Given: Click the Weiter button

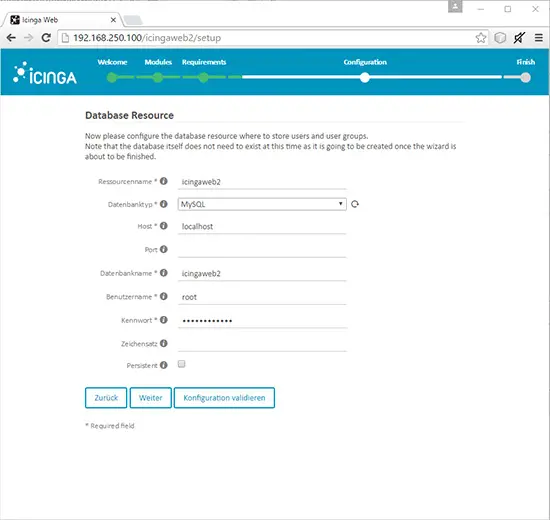Looking at the screenshot, I should [150, 398].
